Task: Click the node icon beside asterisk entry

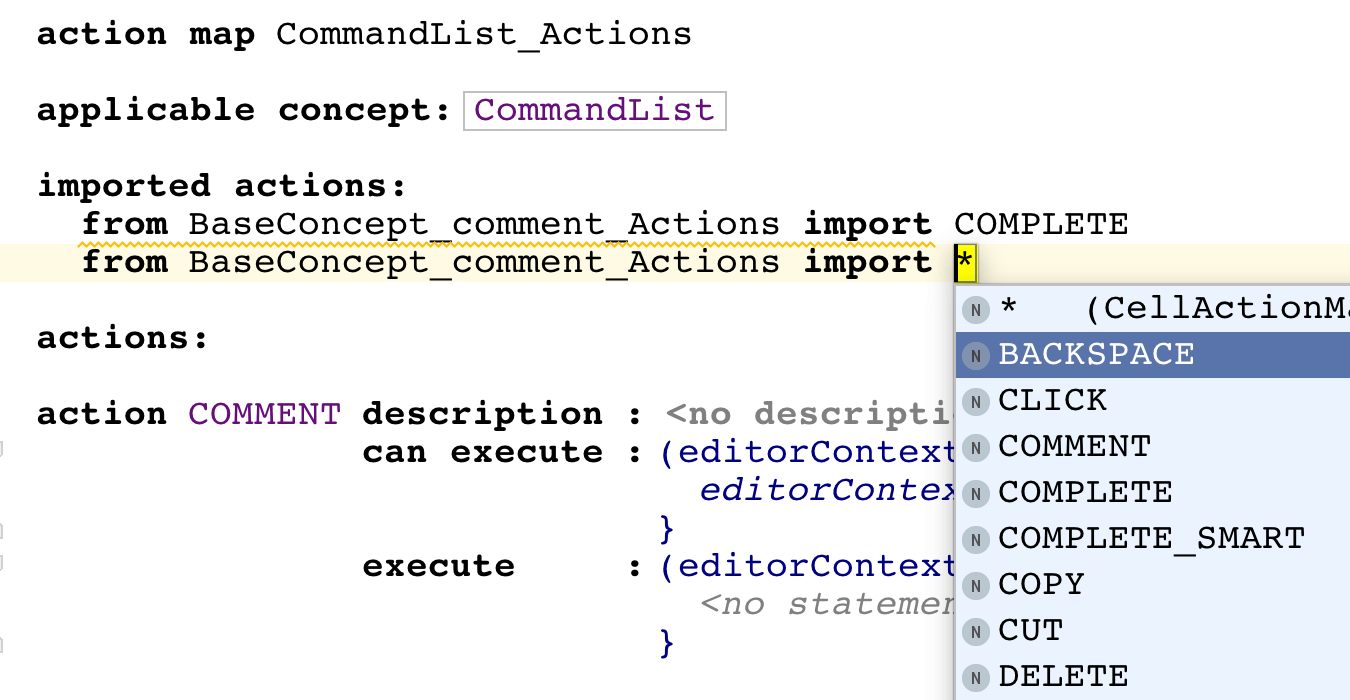Action: [x=975, y=309]
